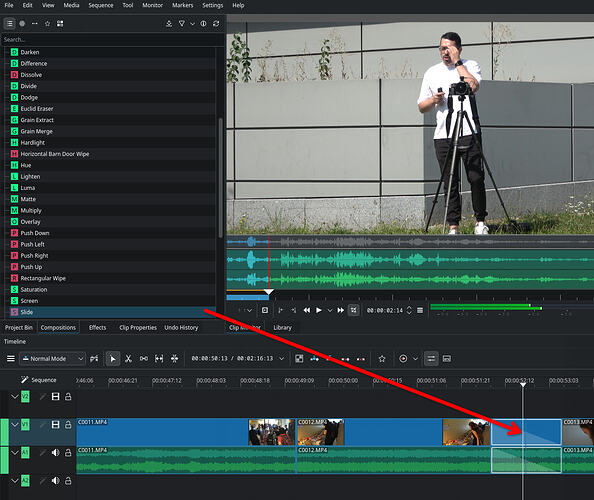Open the timeline hamburger menu icon
Screen dimensions: 594x500
[x=11, y=358]
